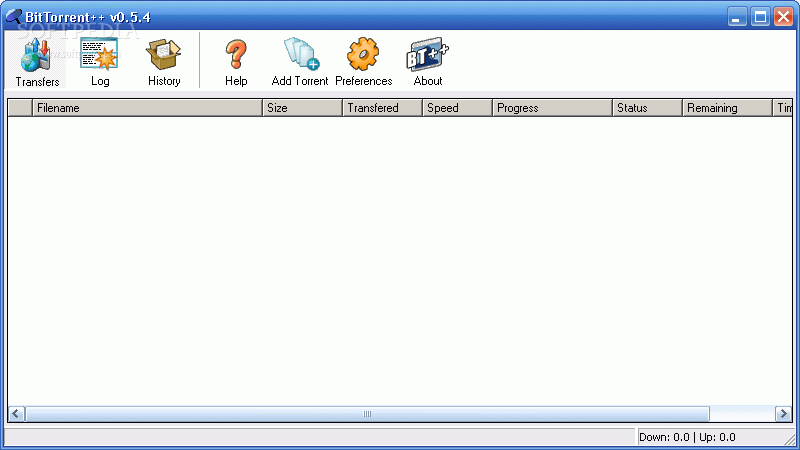800x450 pixels.
Task: Click the horizontal scrollbar thumb
Action: pyautogui.click(x=367, y=414)
